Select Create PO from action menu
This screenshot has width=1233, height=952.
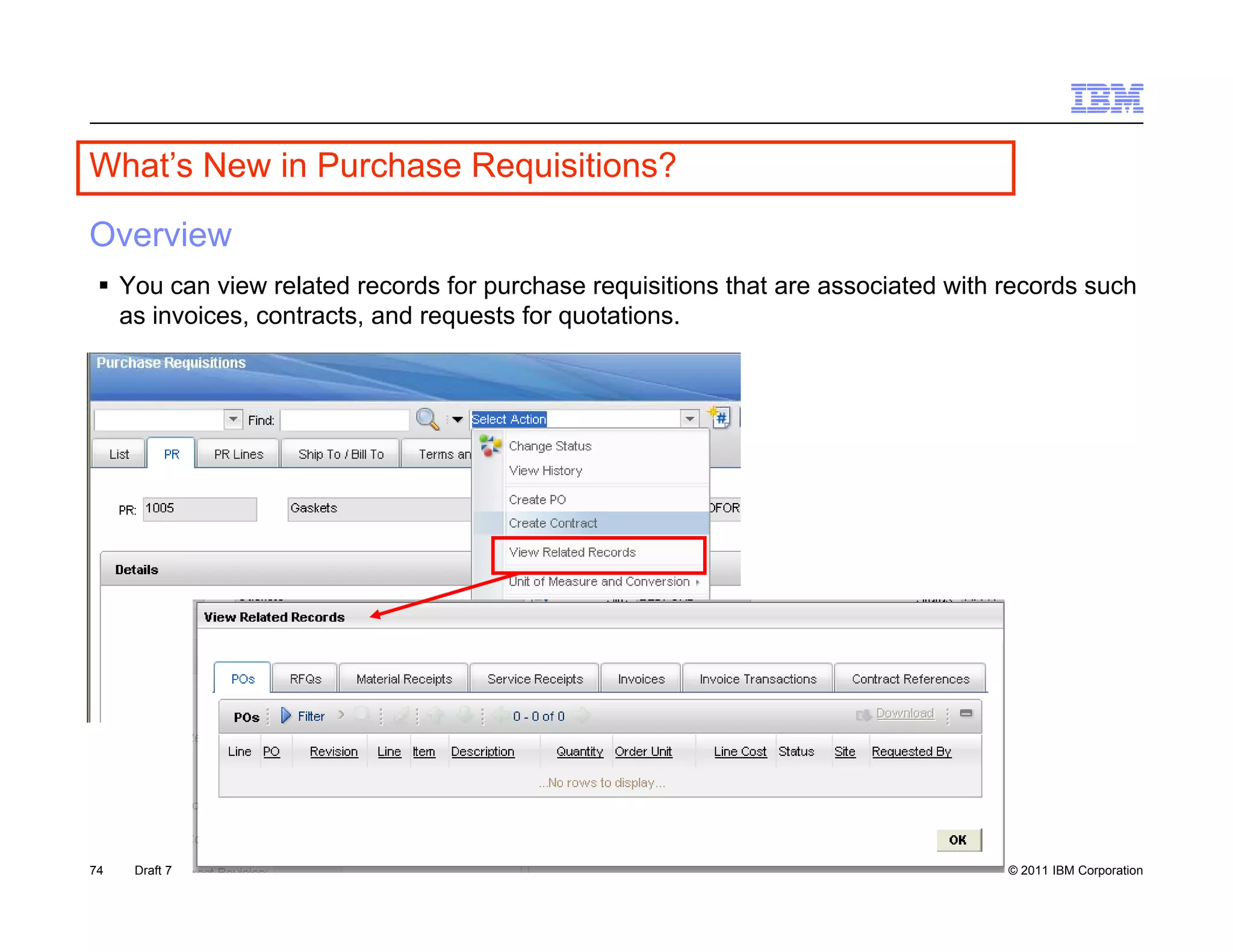click(537, 499)
